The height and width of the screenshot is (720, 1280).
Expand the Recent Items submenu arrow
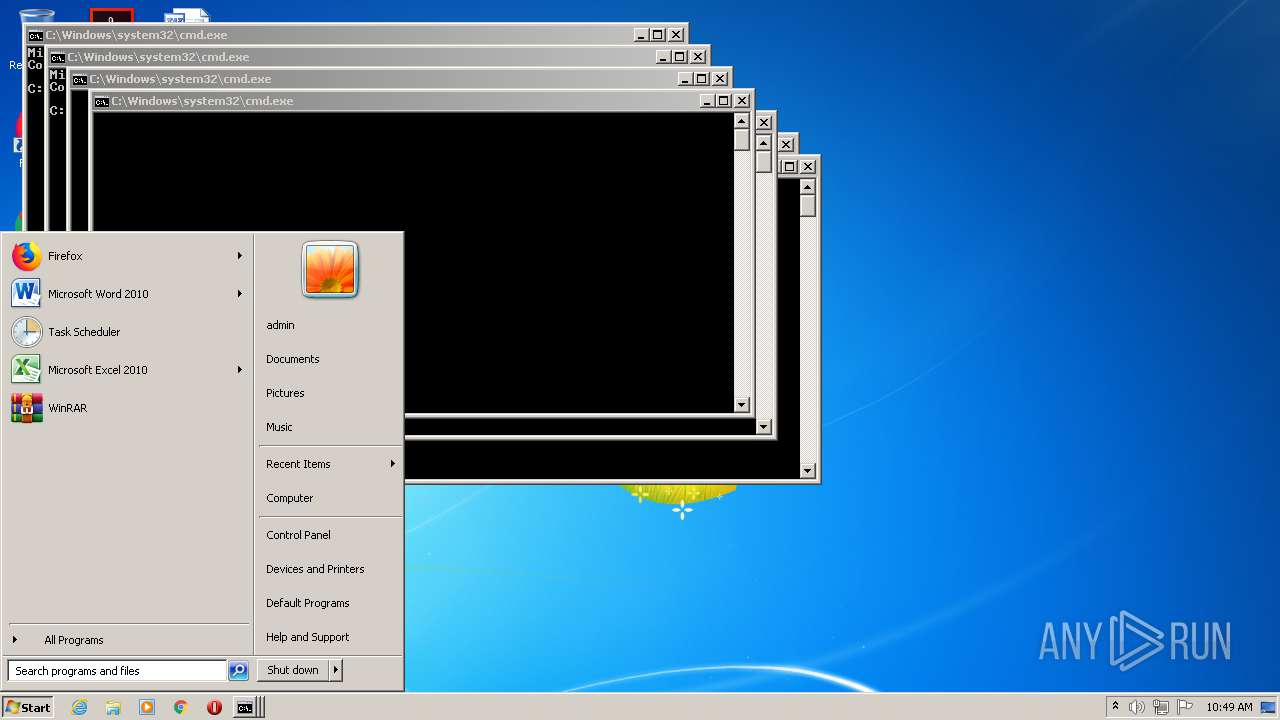pyautogui.click(x=393, y=464)
